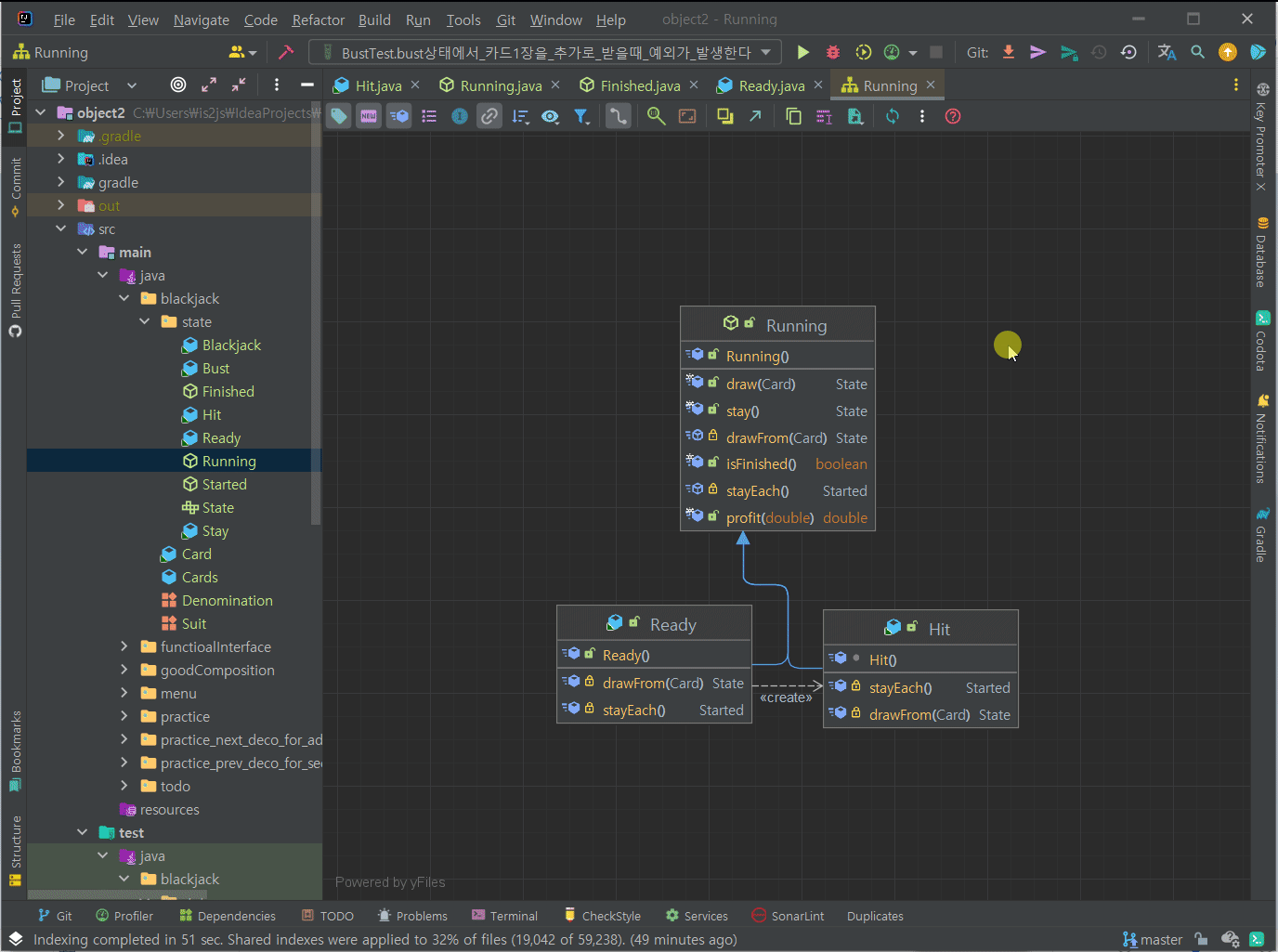
Task: Click the master branch widget in status bar
Action: 1153,939
